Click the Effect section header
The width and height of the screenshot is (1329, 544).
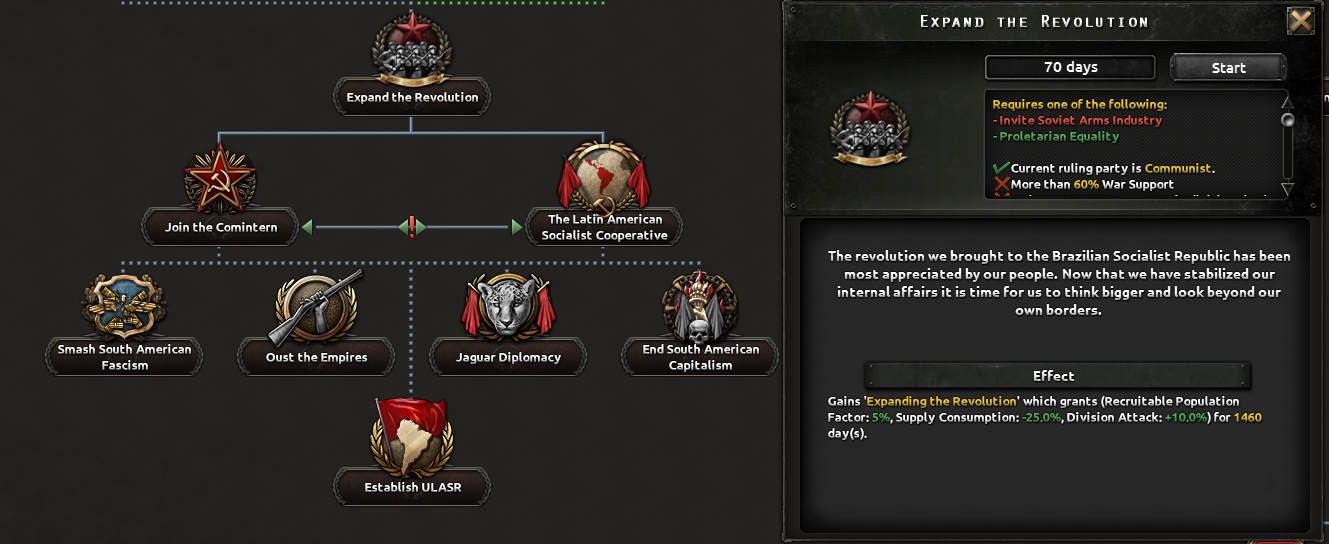pyautogui.click(x=1053, y=376)
